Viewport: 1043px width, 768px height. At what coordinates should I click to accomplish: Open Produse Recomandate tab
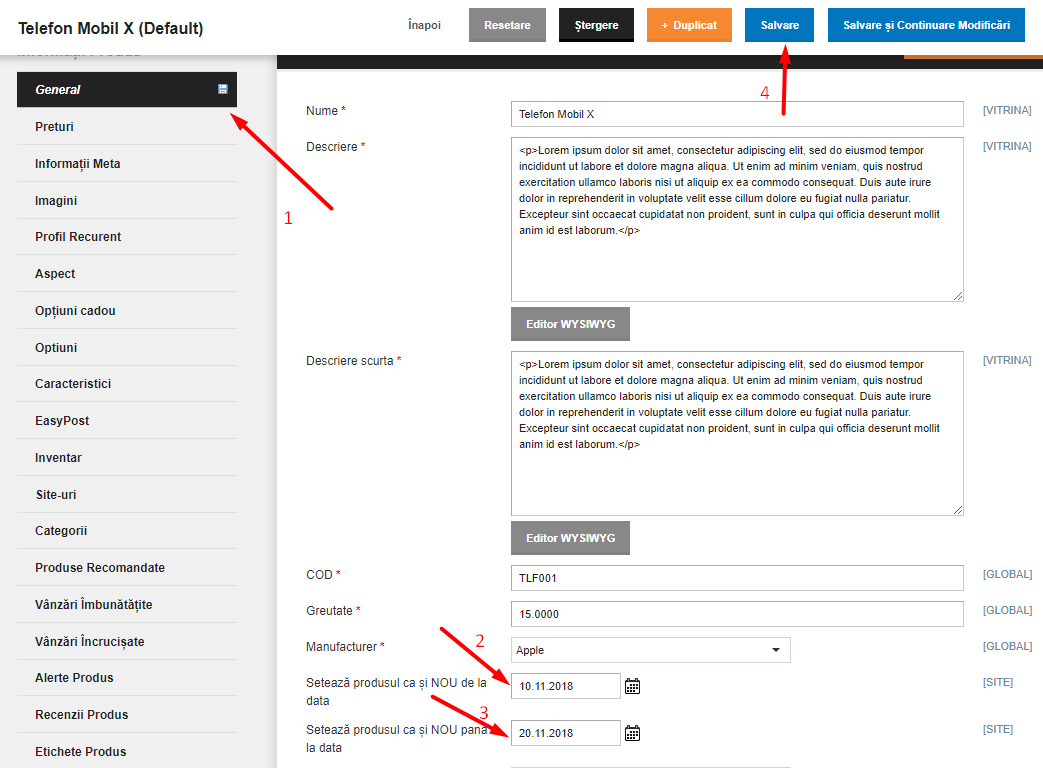coord(126,568)
